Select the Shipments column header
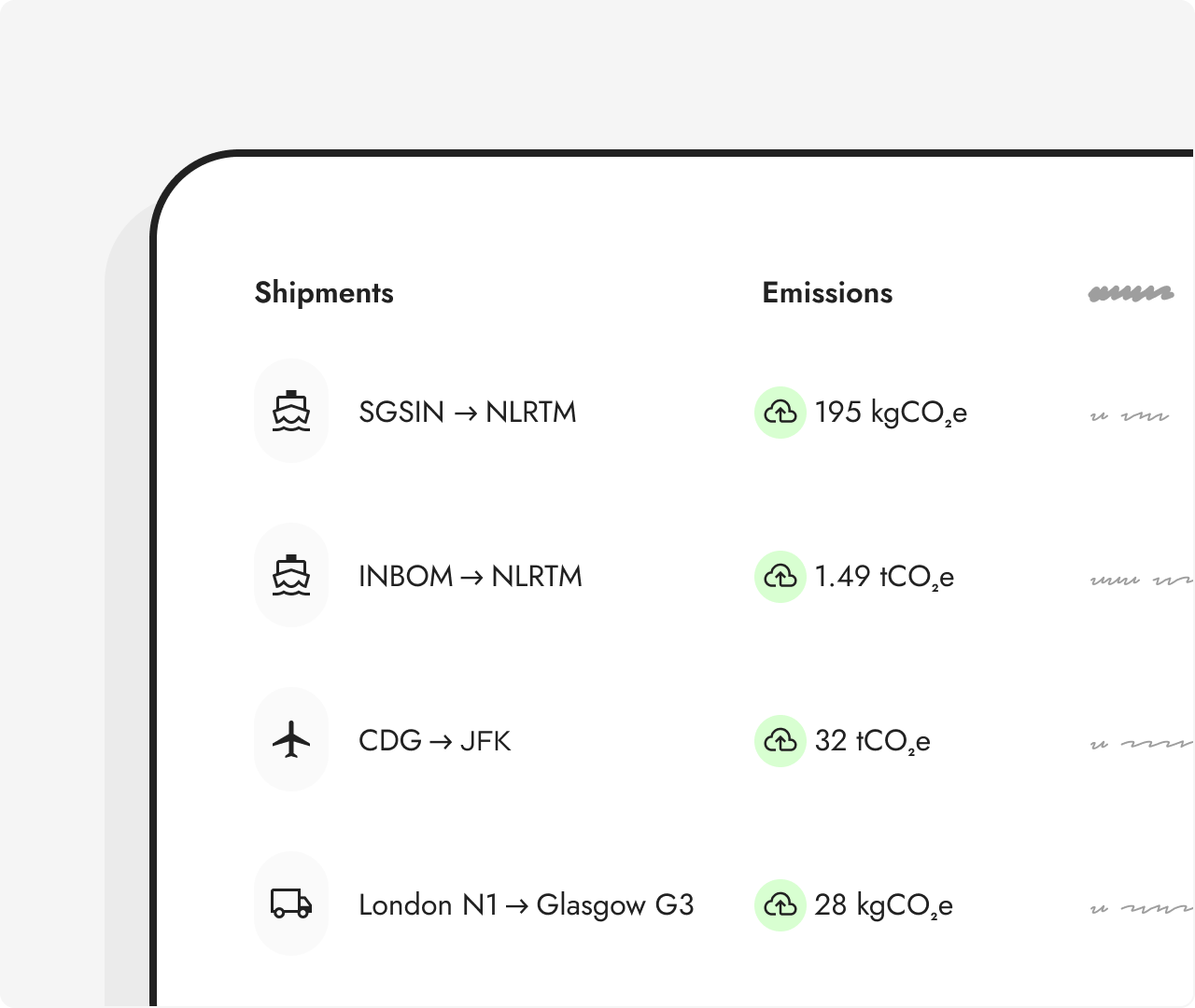This screenshot has width=1195, height=1008. pyautogui.click(x=324, y=292)
